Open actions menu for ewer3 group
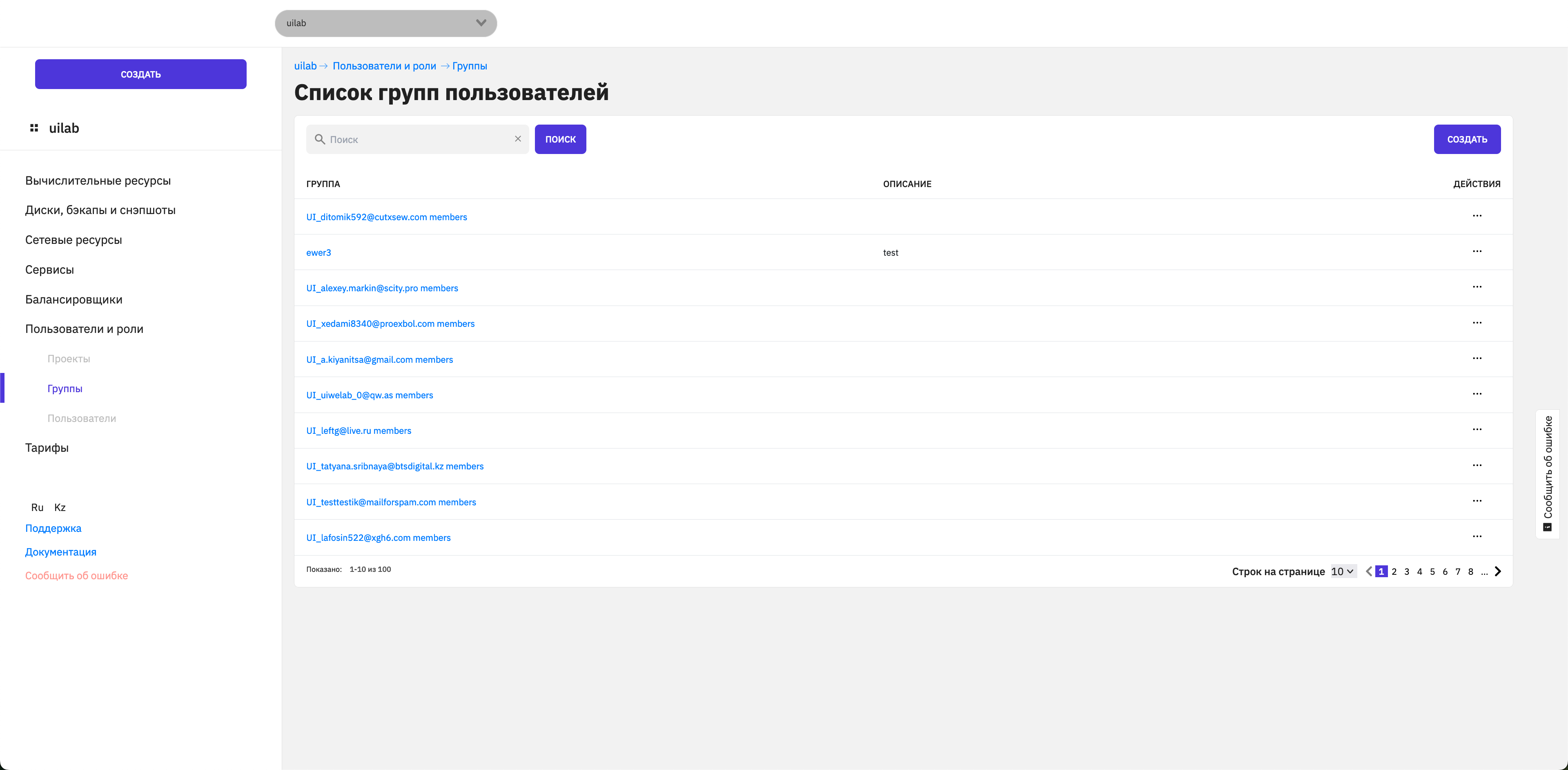Viewport: 1568px width, 770px height. coord(1477,251)
